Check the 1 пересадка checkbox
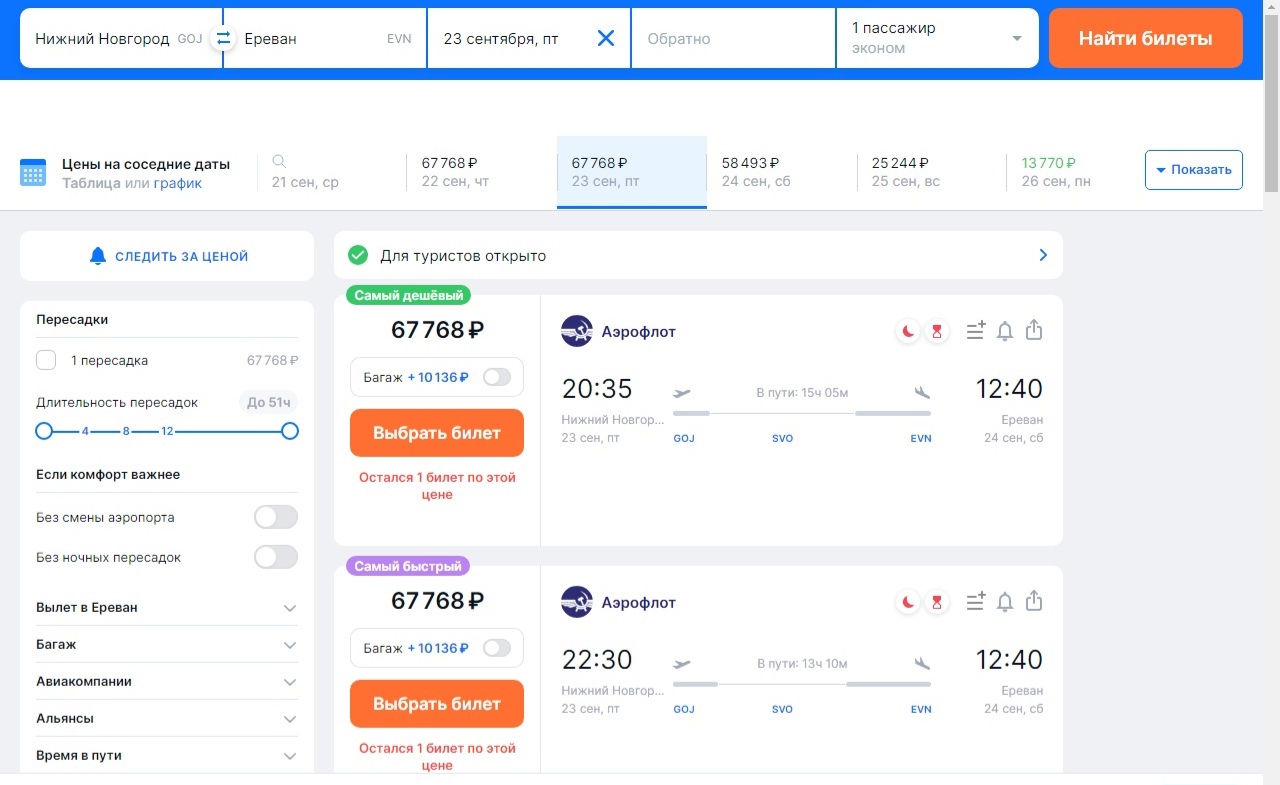Viewport: 1280px width, 785px height. tap(46, 361)
